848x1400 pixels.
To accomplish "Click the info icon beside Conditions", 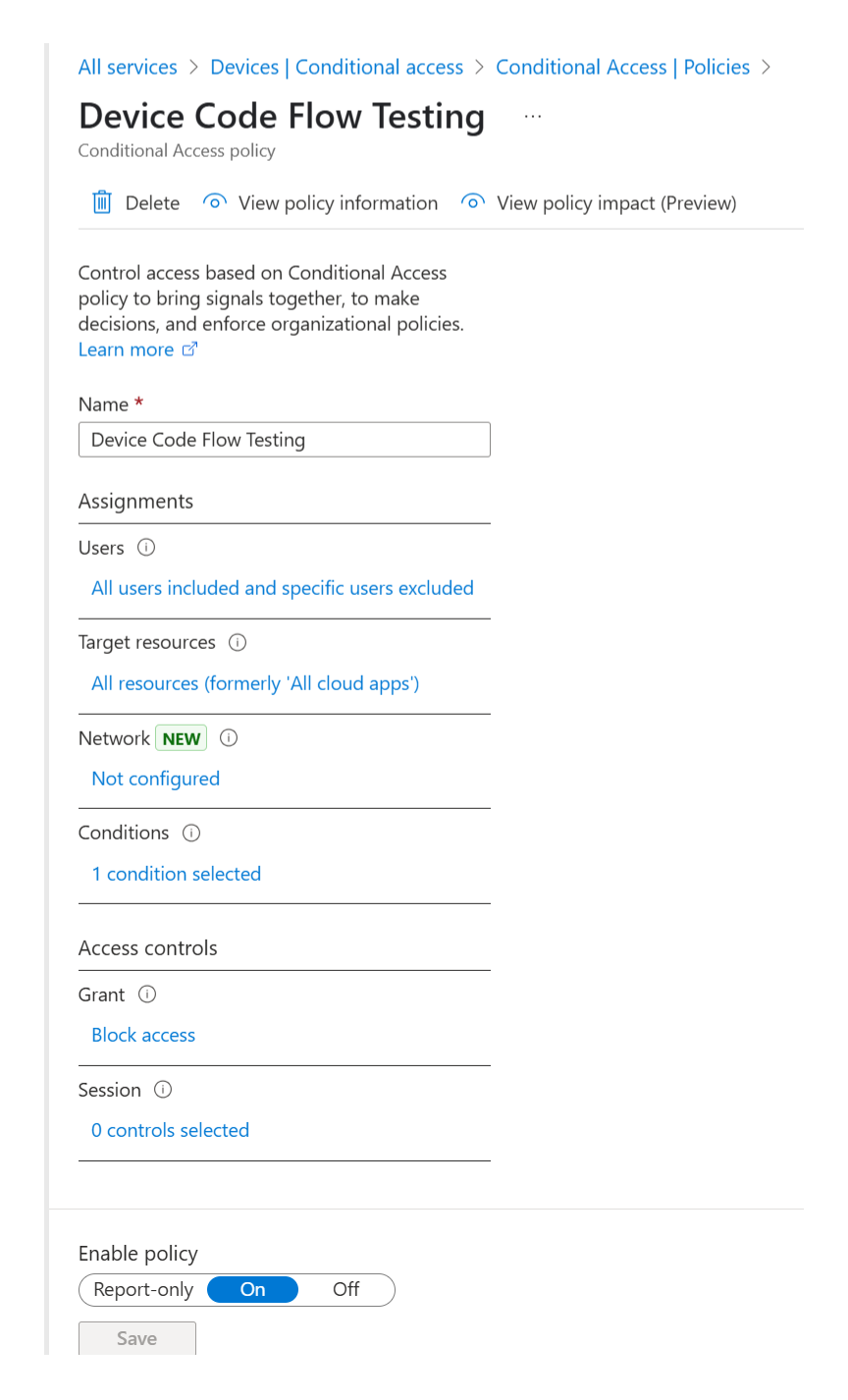I will (x=191, y=833).
